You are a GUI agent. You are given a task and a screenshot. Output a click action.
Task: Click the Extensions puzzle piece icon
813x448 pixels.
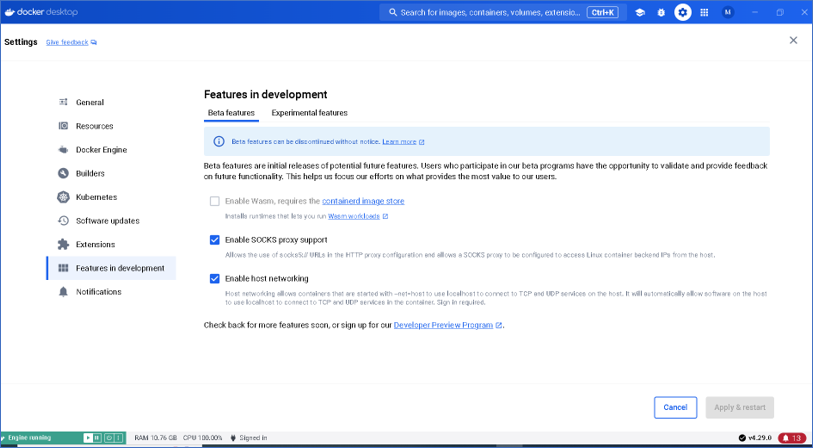pos(63,244)
